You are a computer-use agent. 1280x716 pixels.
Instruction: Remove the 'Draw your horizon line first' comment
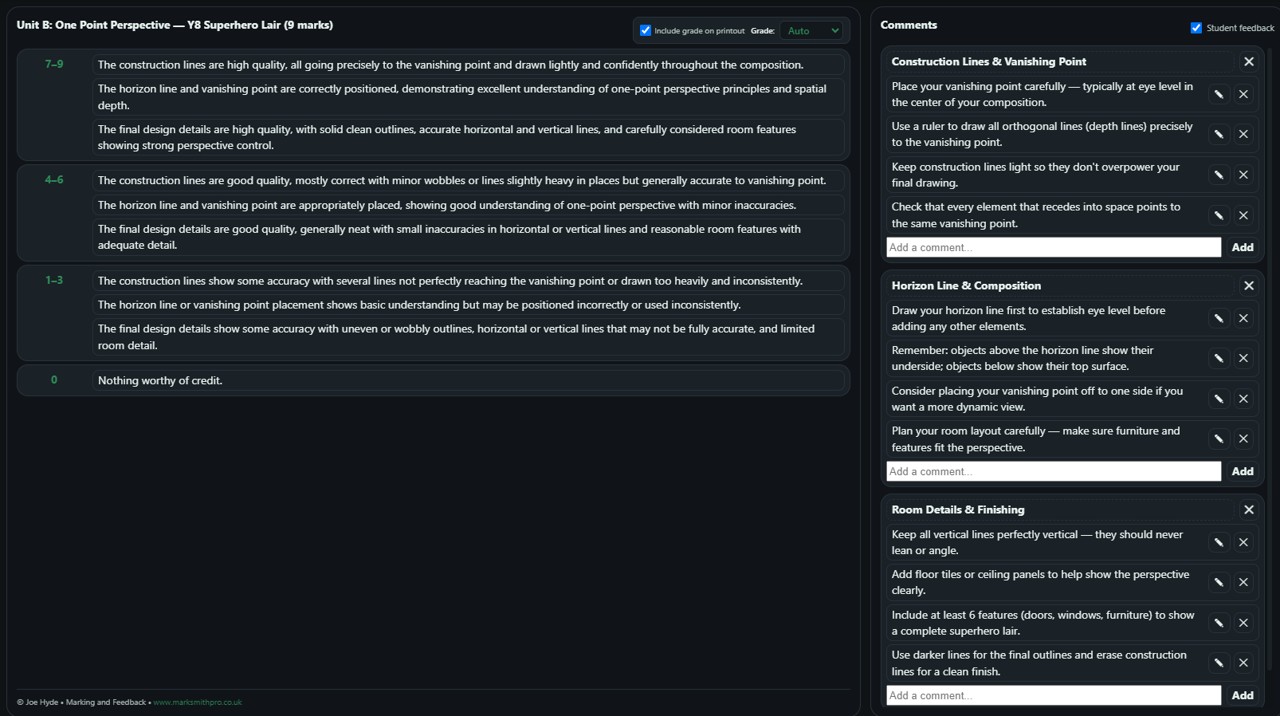click(x=1243, y=318)
